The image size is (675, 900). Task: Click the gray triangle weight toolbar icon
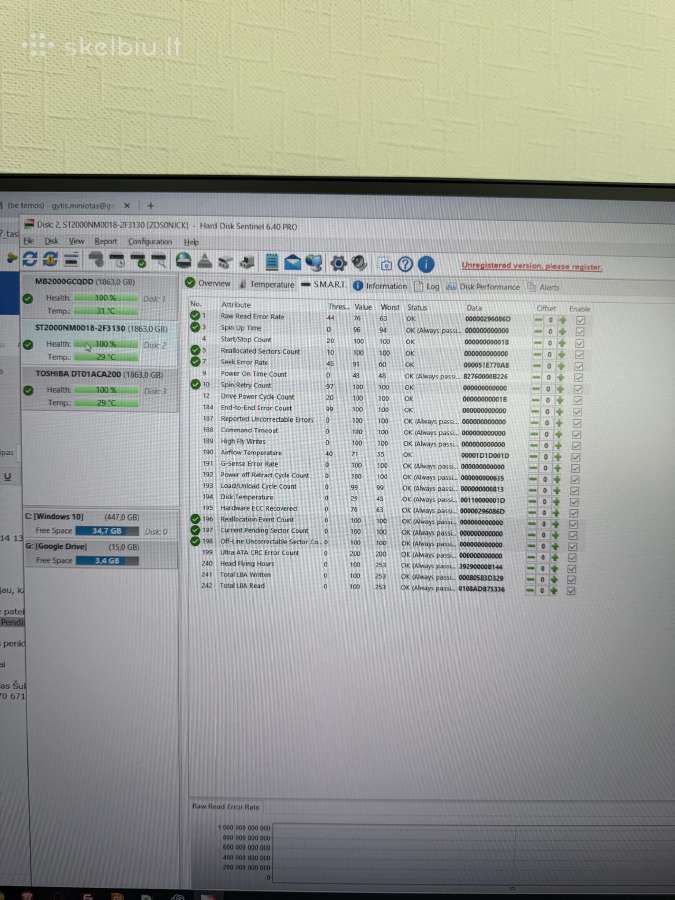[x=205, y=262]
